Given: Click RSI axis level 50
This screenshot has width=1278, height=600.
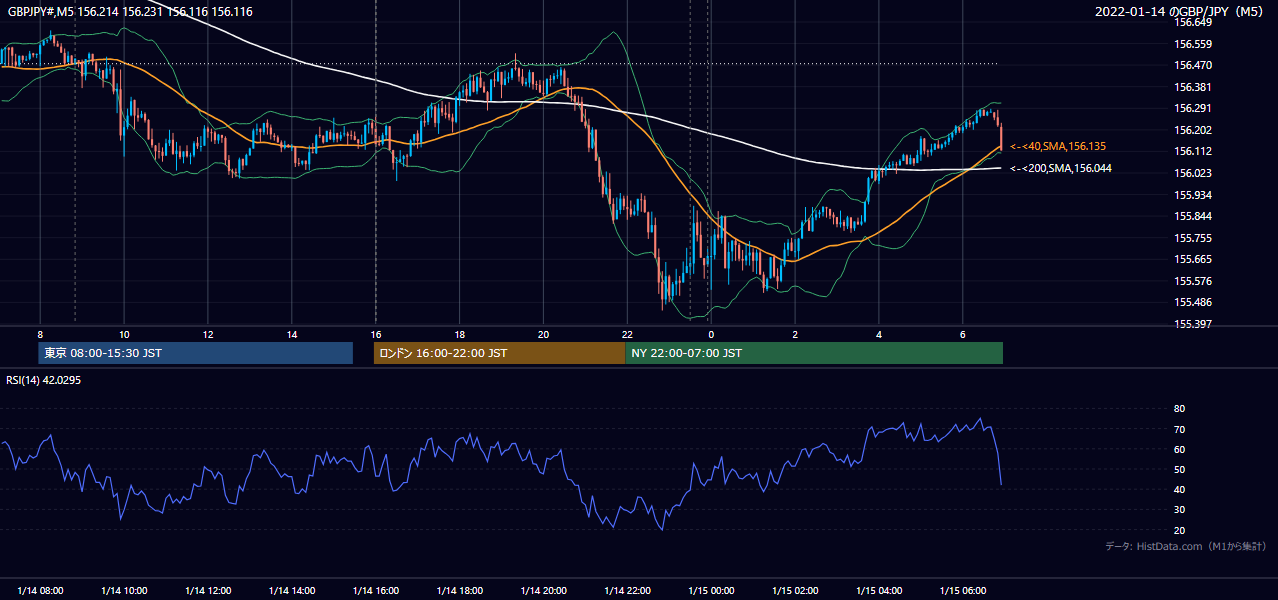Looking at the screenshot, I should (x=1180, y=469).
